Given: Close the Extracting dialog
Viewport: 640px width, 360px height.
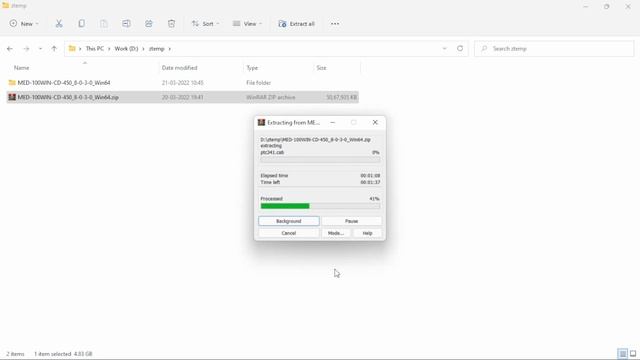Looking at the screenshot, I should coord(375,122).
